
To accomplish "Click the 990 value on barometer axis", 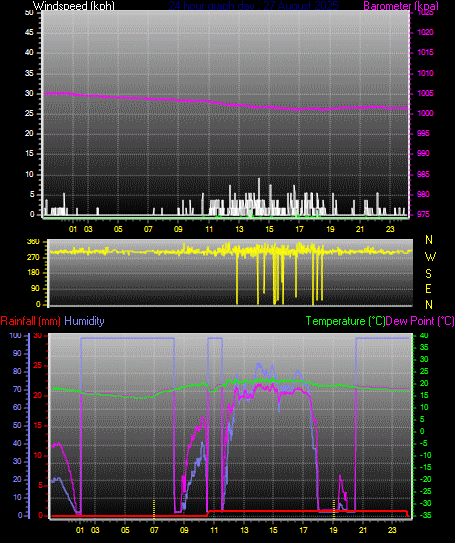I will pyautogui.click(x=423, y=153).
